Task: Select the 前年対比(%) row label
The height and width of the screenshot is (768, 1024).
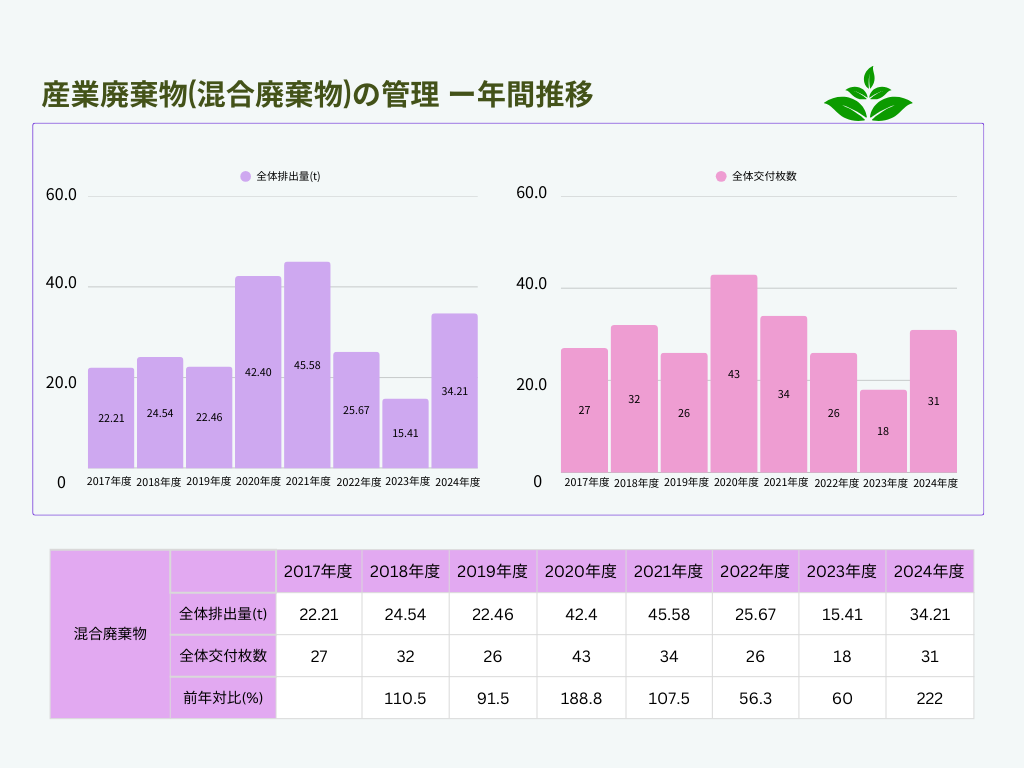Action: coord(223,698)
